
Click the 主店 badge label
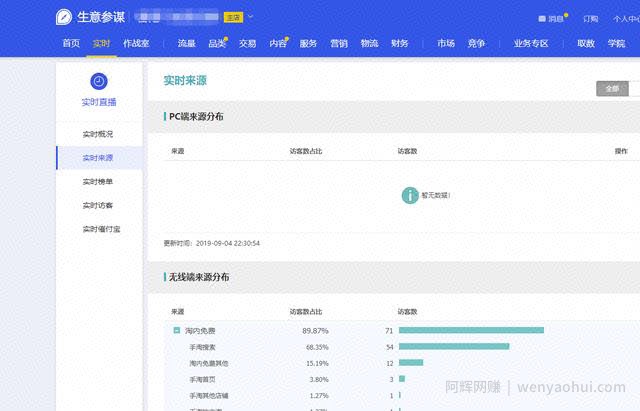tap(233, 17)
